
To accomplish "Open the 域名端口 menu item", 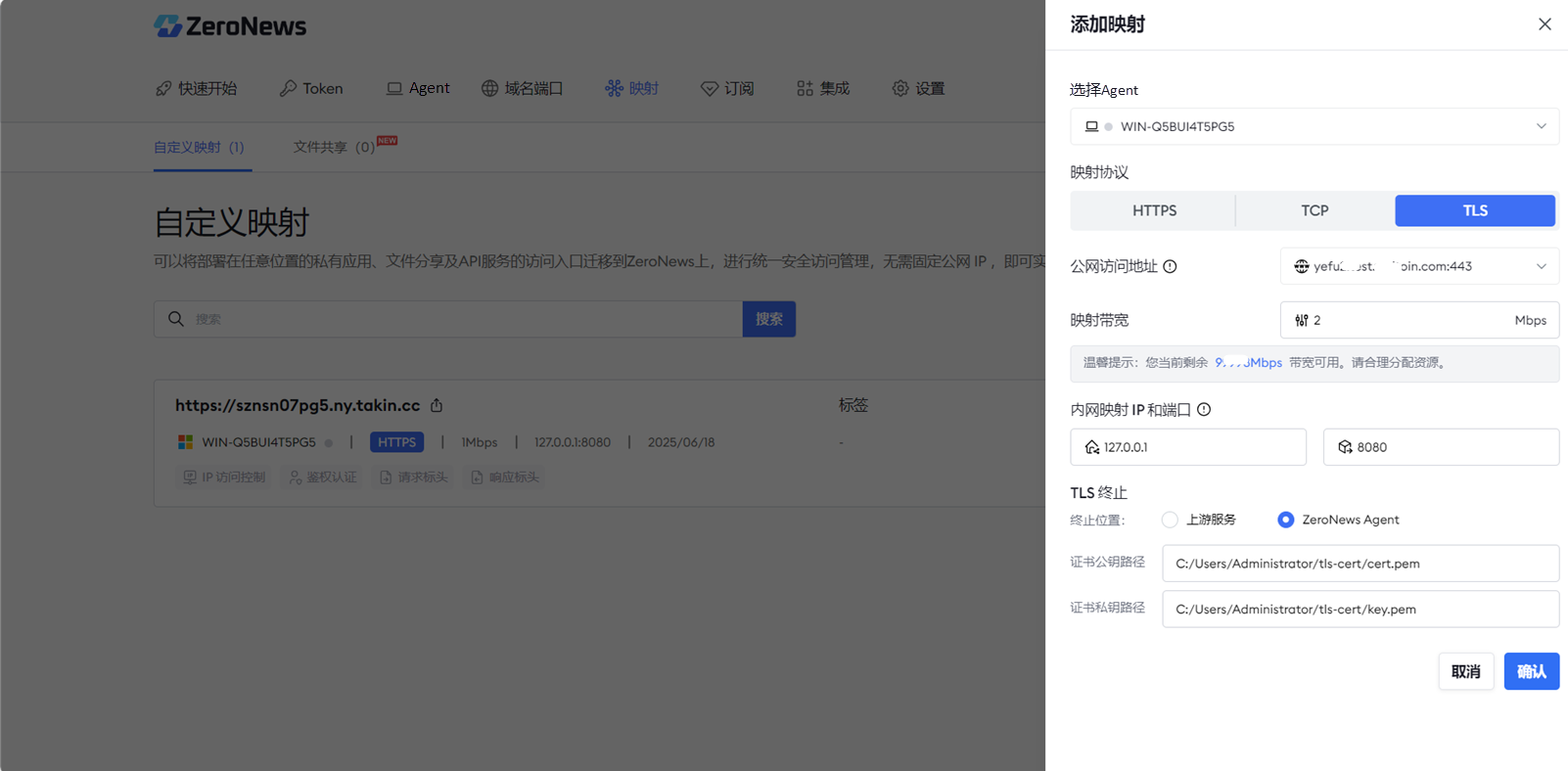I will [523, 88].
